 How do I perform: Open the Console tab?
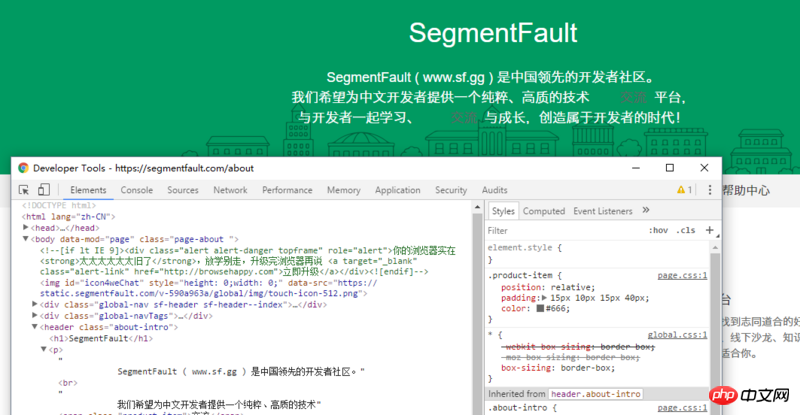pyautogui.click(x=137, y=190)
